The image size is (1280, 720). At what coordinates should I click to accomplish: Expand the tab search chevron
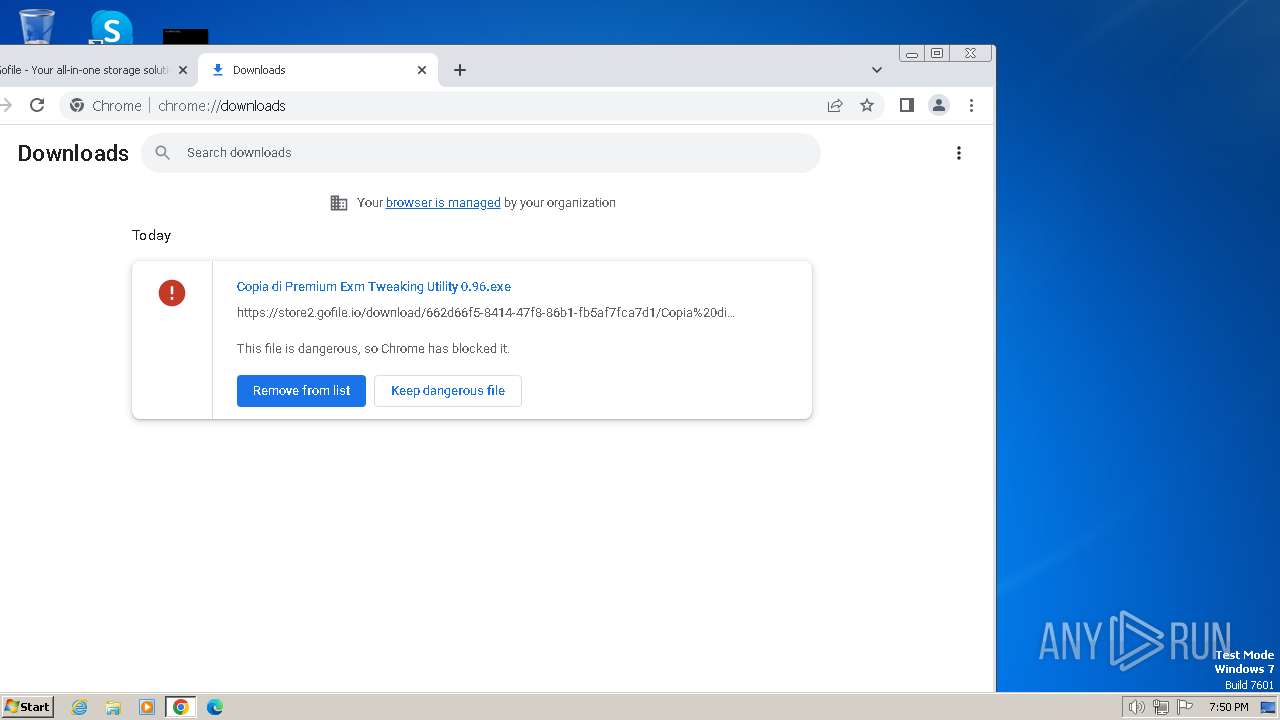(877, 70)
